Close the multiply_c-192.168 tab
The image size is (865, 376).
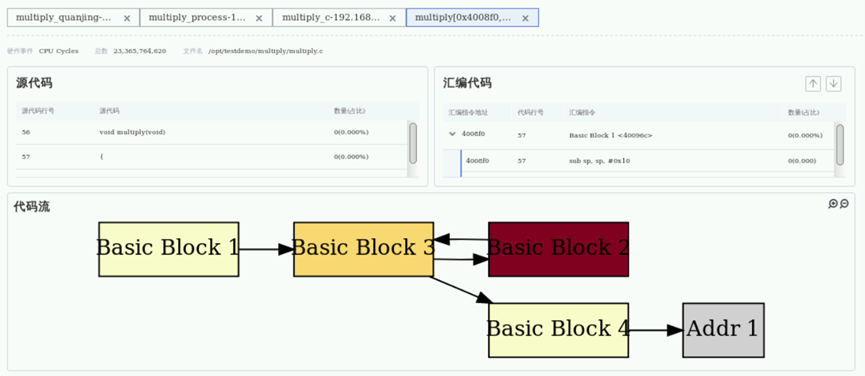[393, 18]
